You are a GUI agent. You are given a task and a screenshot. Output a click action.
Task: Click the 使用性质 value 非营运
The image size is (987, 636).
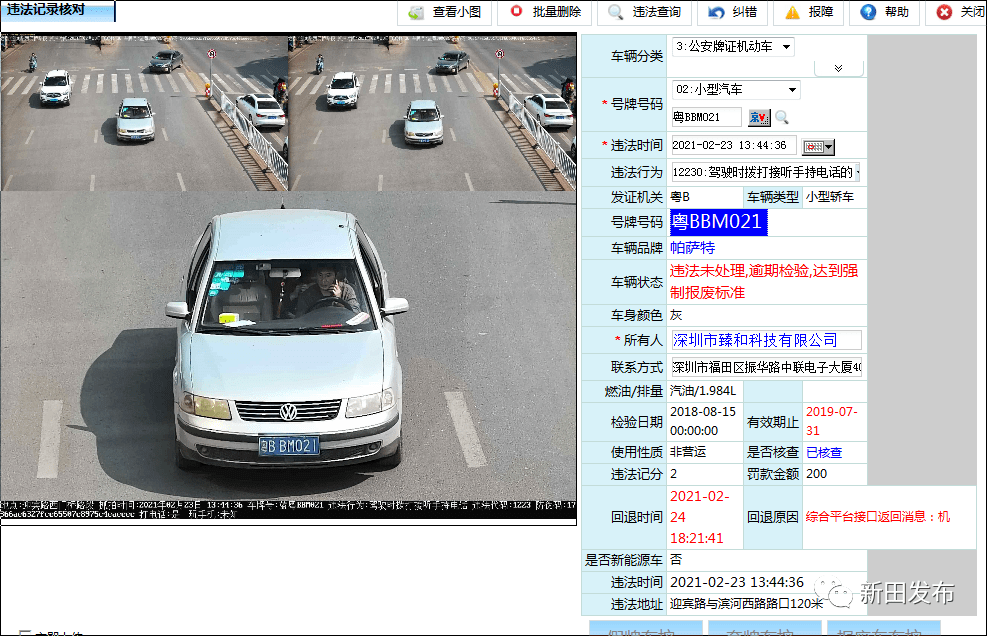687,452
